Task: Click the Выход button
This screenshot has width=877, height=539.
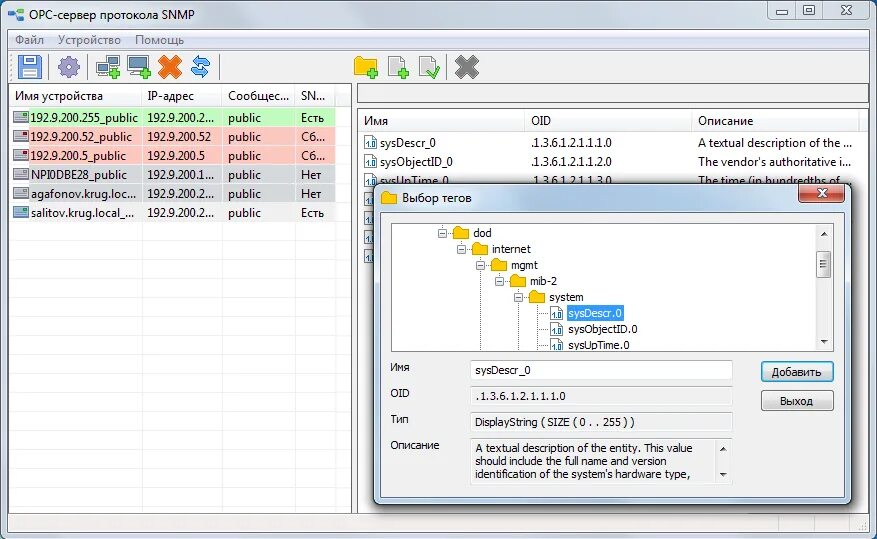Action: click(x=797, y=401)
